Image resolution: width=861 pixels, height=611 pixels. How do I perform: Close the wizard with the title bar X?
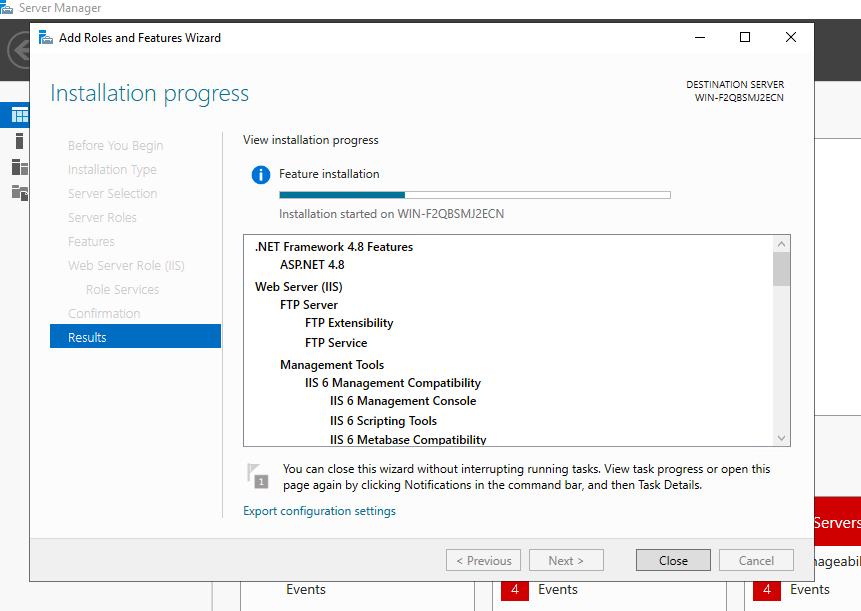(791, 37)
